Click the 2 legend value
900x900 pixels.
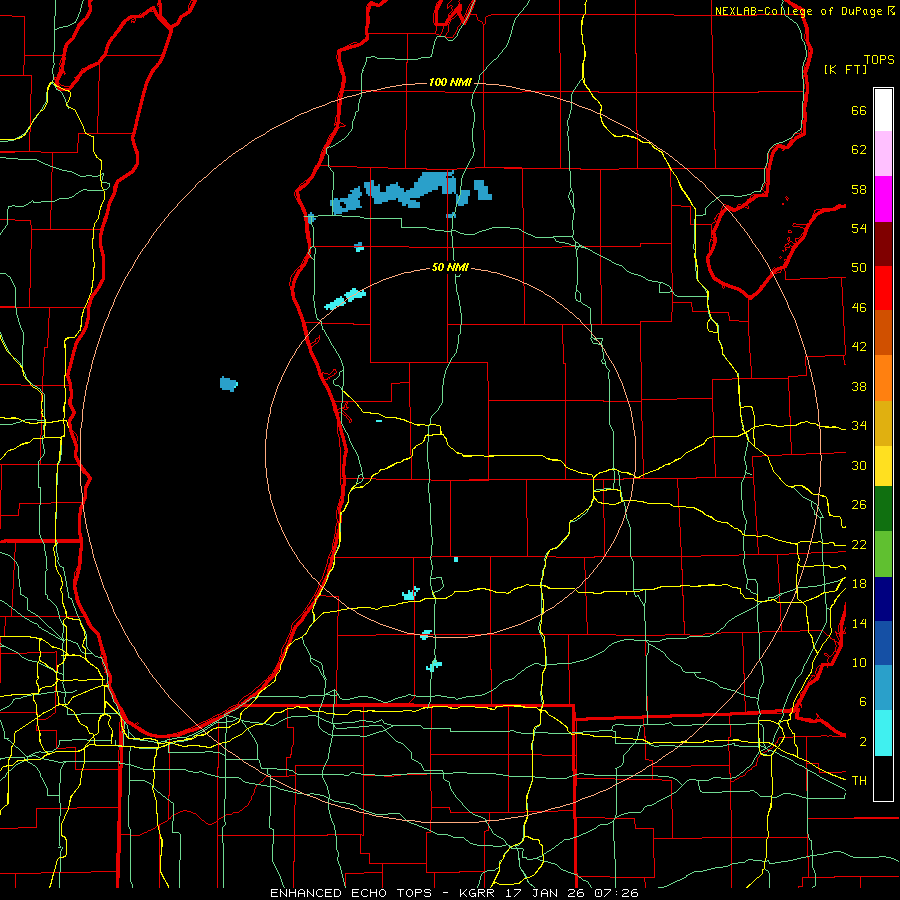(x=863, y=741)
